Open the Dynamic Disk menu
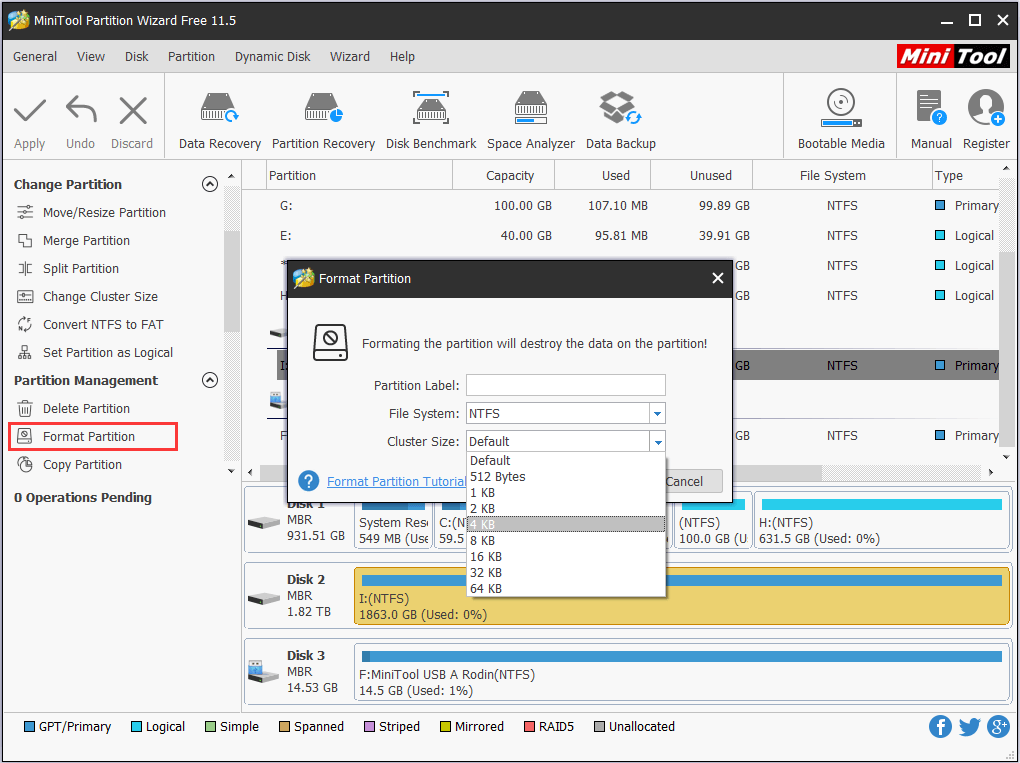Image resolution: width=1020 pixels, height=763 pixels. click(x=273, y=57)
